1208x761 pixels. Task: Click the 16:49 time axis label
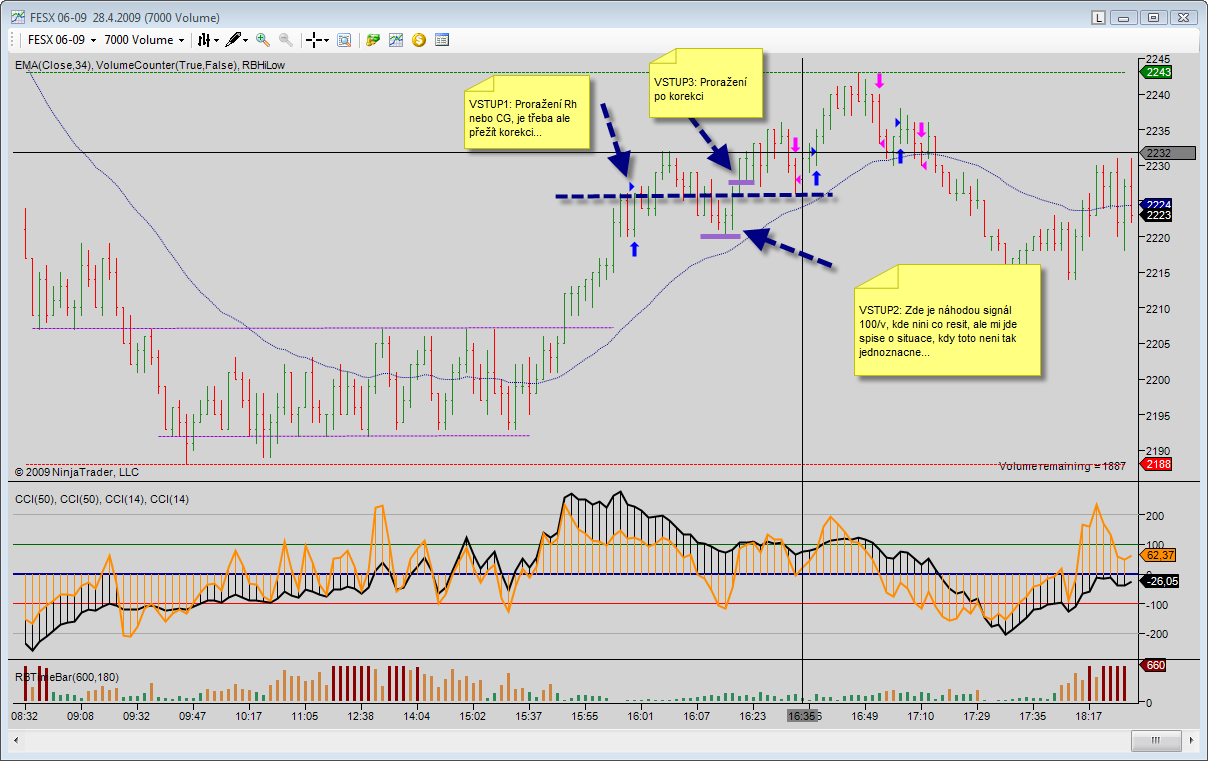[x=865, y=716]
